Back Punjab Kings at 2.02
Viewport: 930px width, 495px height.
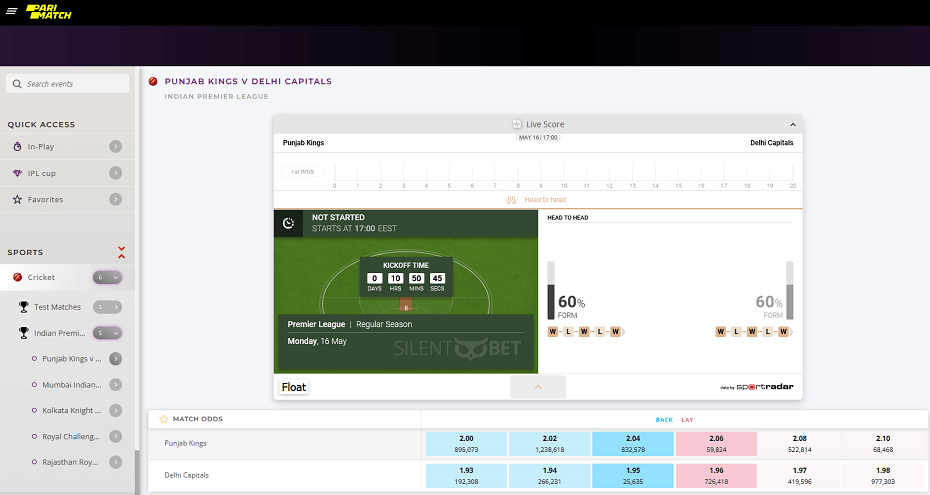pos(549,443)
